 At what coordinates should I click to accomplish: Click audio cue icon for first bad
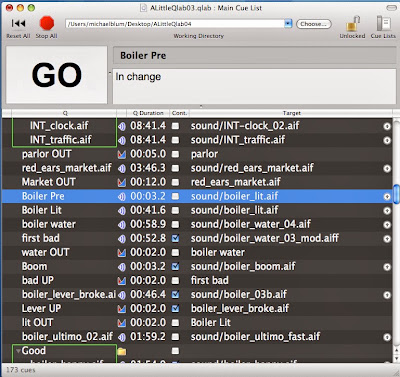[122, 238]
